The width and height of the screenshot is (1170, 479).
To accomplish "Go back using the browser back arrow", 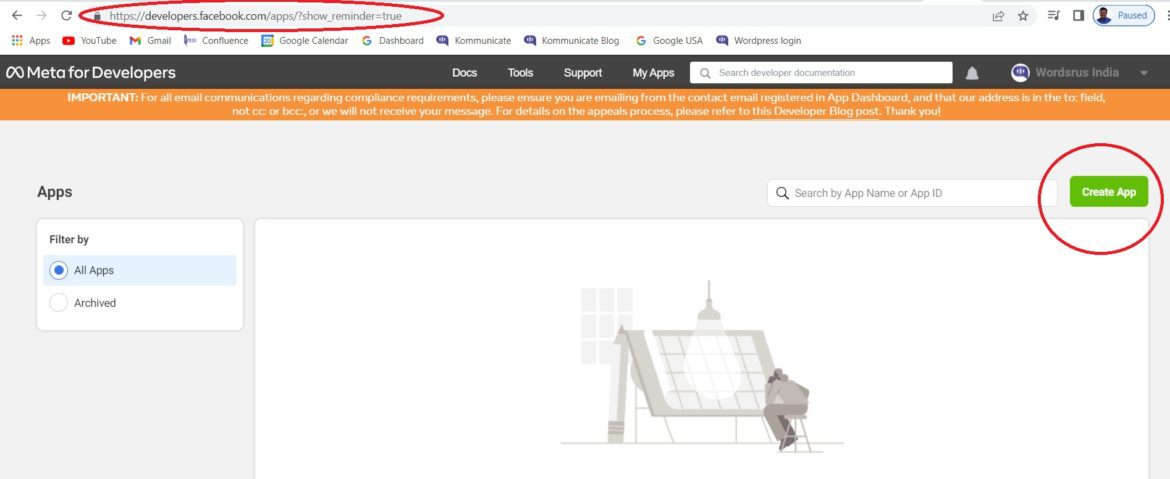I will (x=16, y=16).
